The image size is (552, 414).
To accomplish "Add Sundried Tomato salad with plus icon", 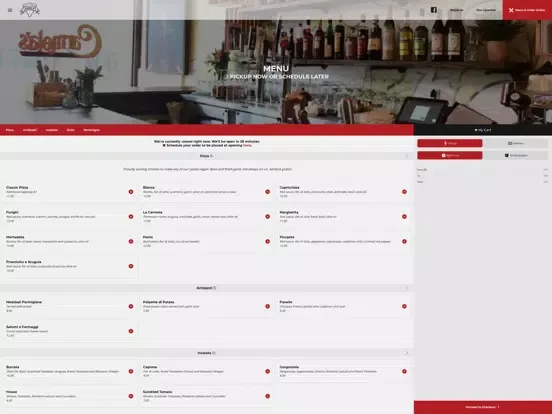I will click(x=268, y=396).
